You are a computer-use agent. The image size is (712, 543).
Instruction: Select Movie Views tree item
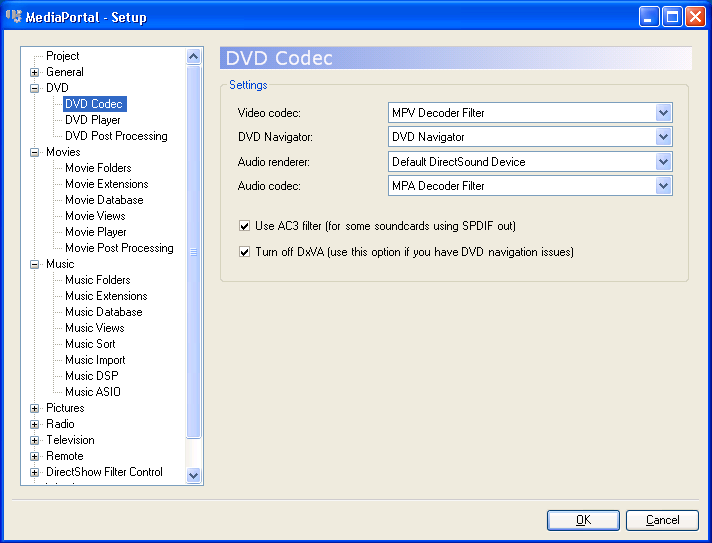coord(95,216)
